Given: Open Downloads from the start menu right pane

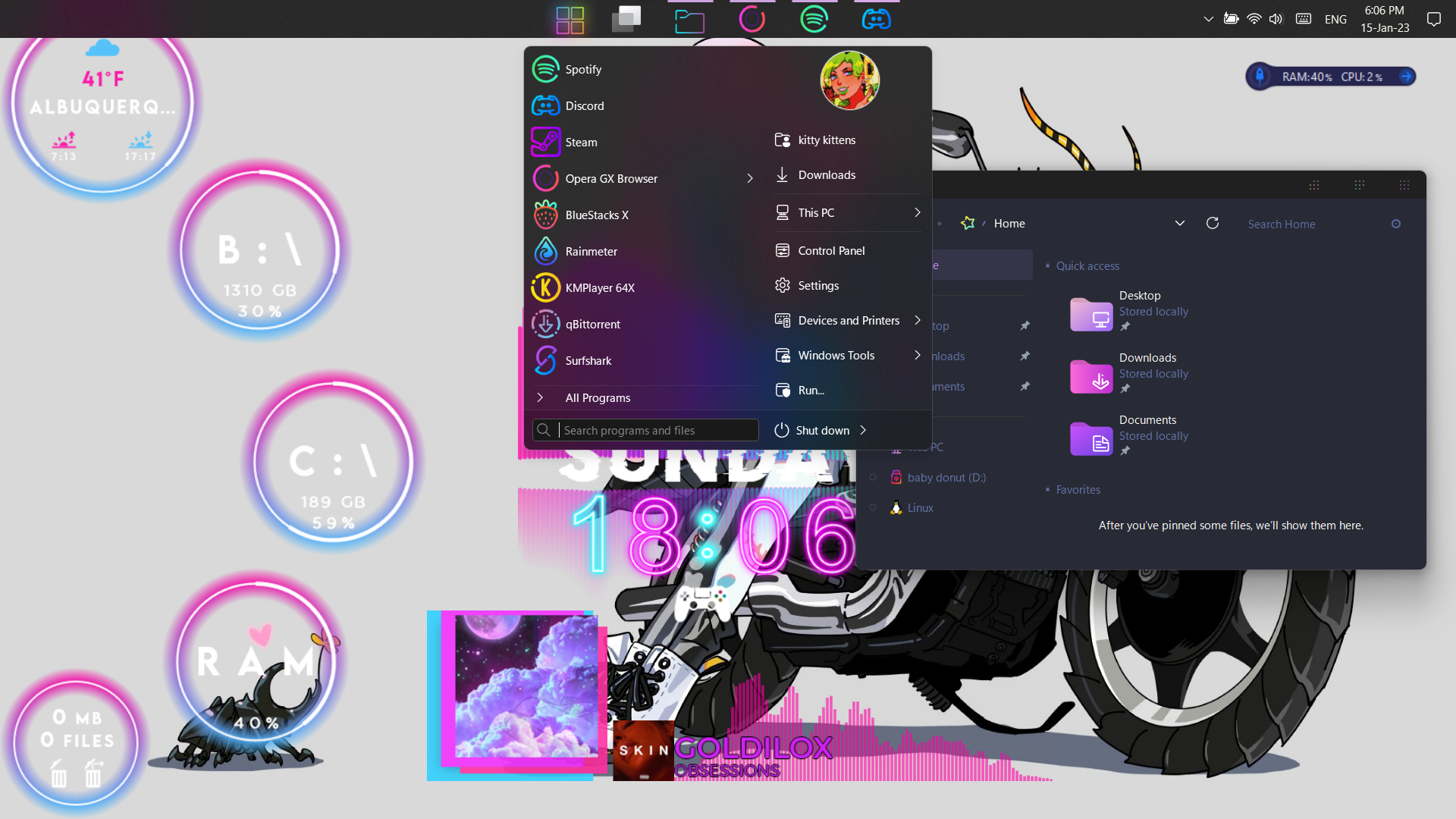Looking at the screenshot, I should 848,174.
